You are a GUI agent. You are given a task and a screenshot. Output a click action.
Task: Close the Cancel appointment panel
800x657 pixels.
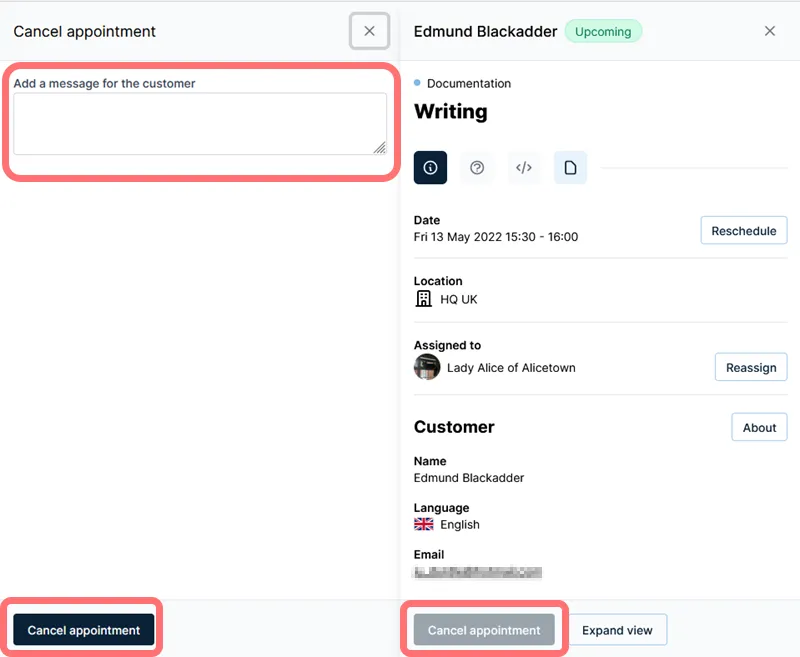pyautogui.click(x=369, y=31)
